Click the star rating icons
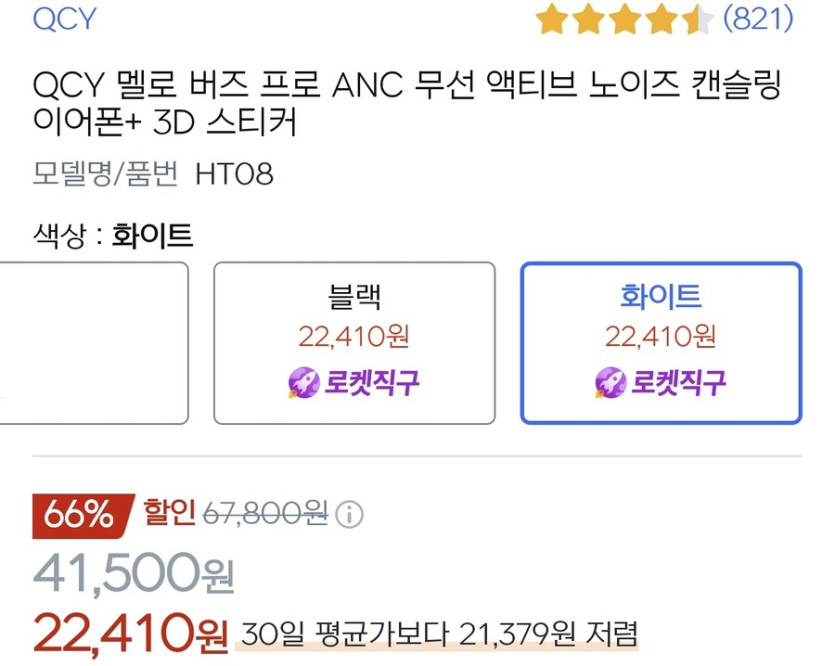 624,20
